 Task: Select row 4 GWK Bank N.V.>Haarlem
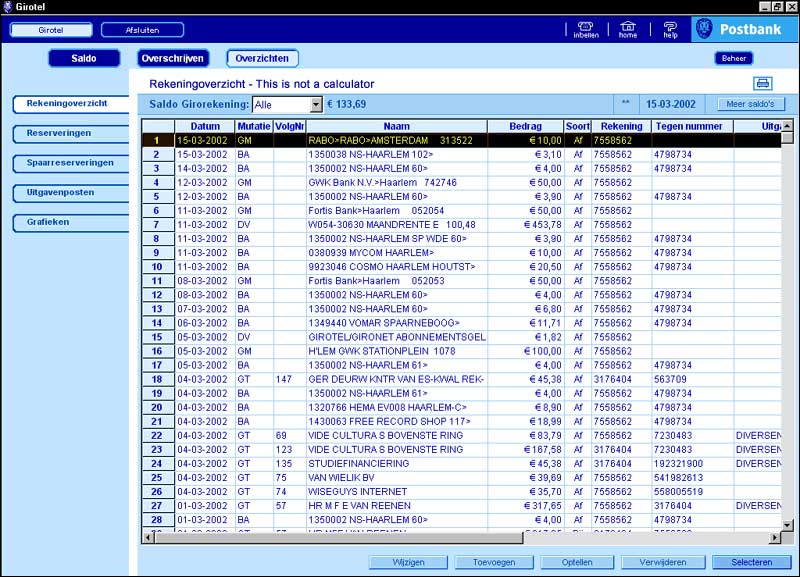tap(461, 183)
